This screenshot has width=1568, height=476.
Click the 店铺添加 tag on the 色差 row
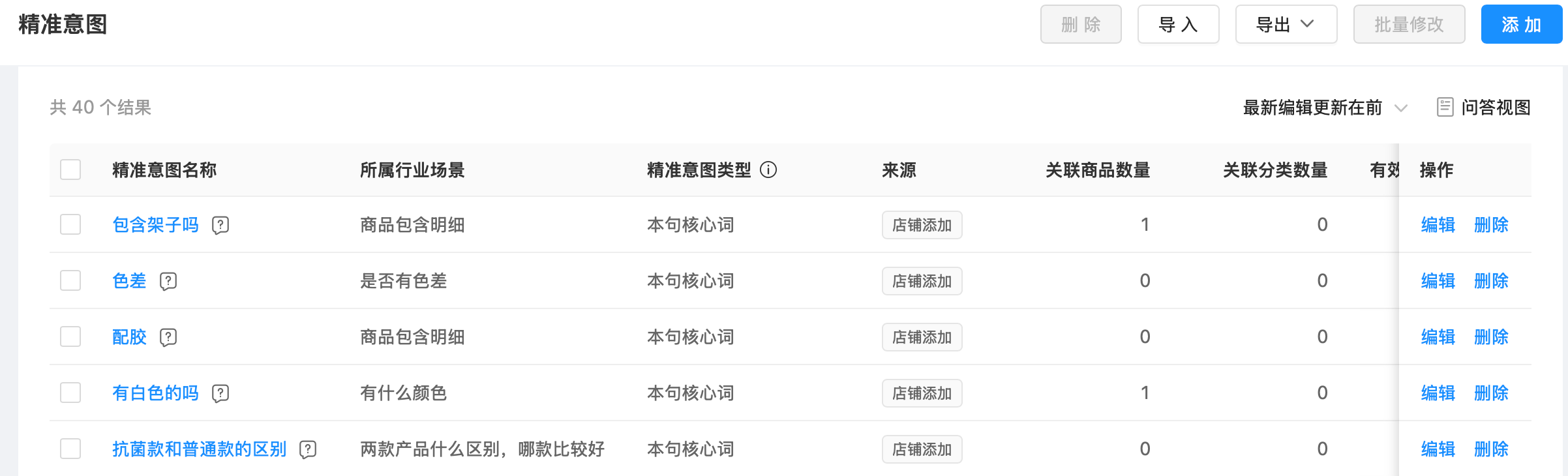coord(922,281)
